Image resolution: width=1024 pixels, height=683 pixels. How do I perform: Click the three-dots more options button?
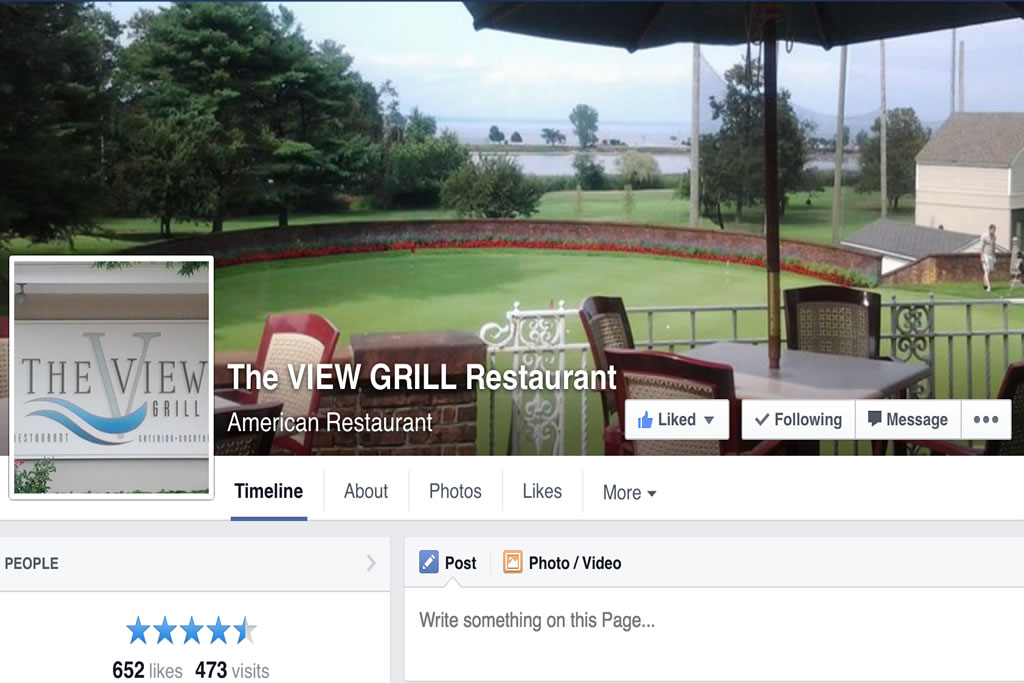click(985, 419)
